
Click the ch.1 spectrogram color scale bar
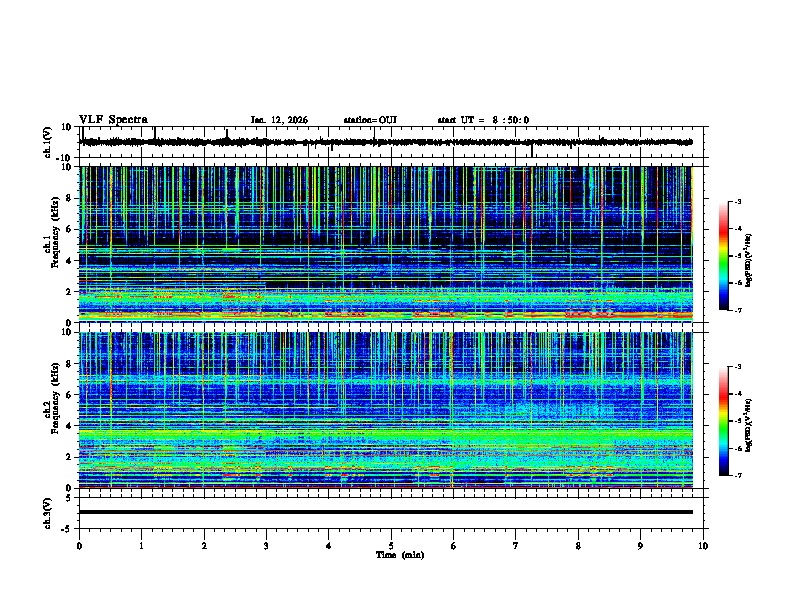(x=724, y=256)
